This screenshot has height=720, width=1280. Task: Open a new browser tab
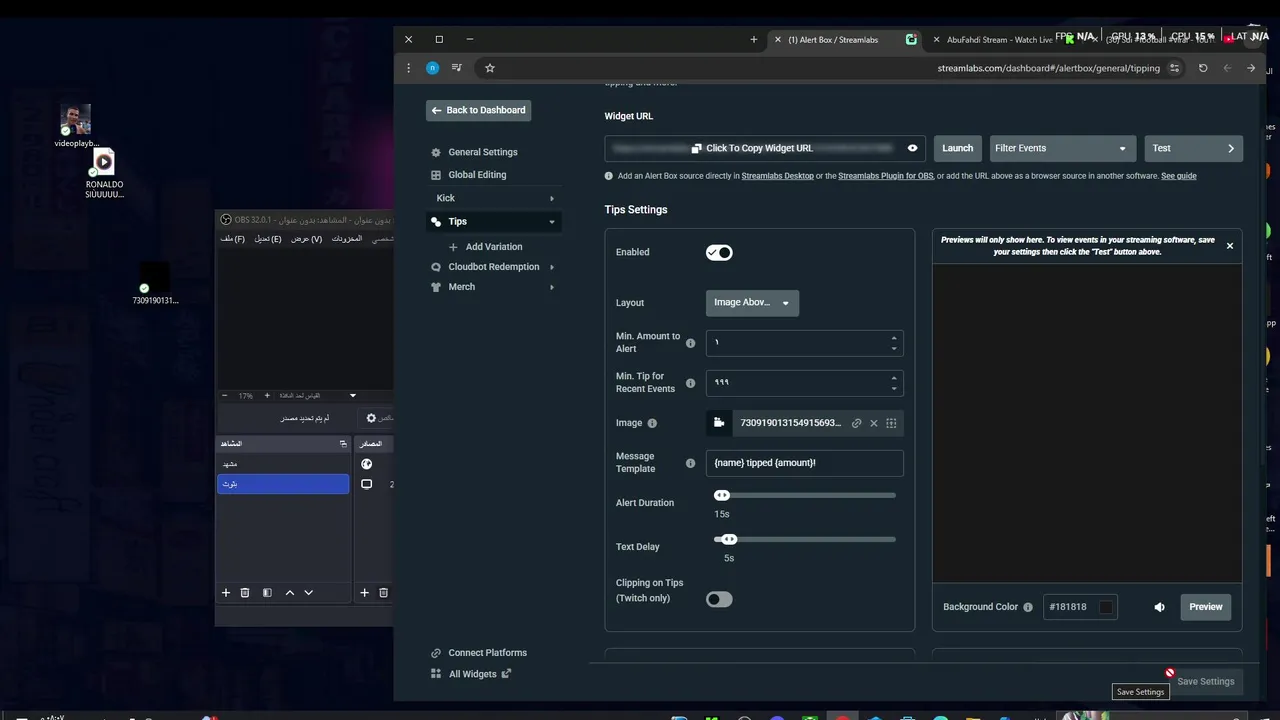click(x=754, y=40)
